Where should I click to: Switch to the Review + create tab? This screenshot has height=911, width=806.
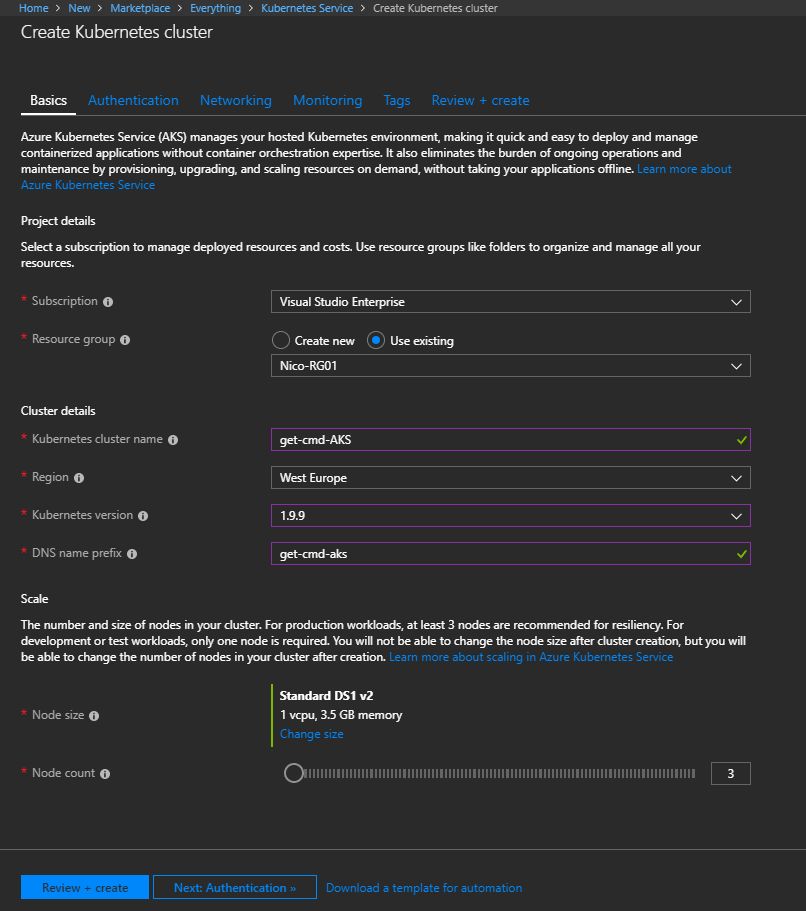tap(480, 101)
